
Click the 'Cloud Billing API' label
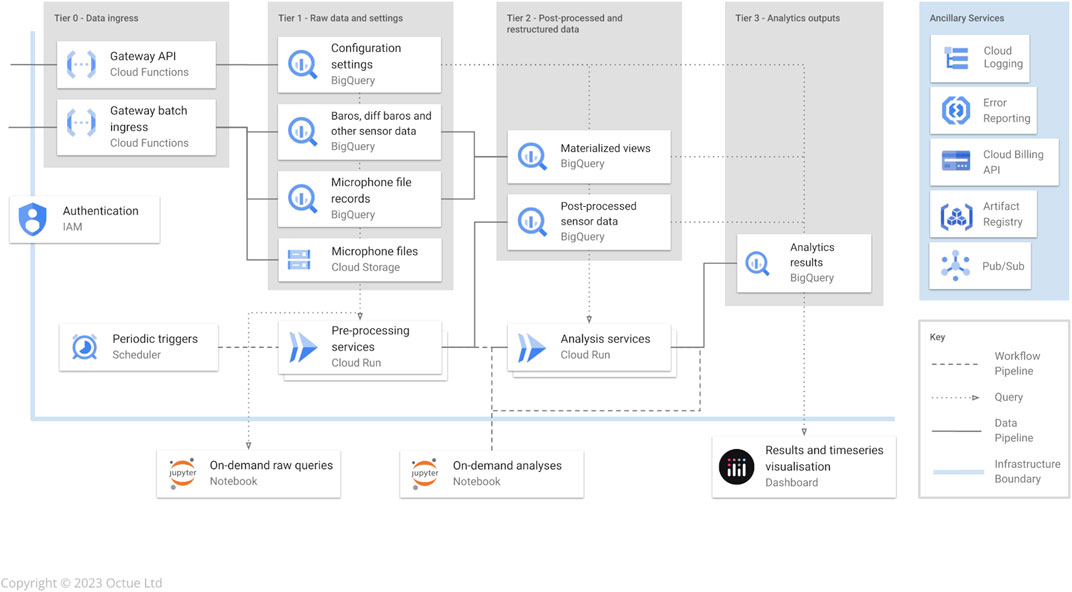coord(1013,161)
